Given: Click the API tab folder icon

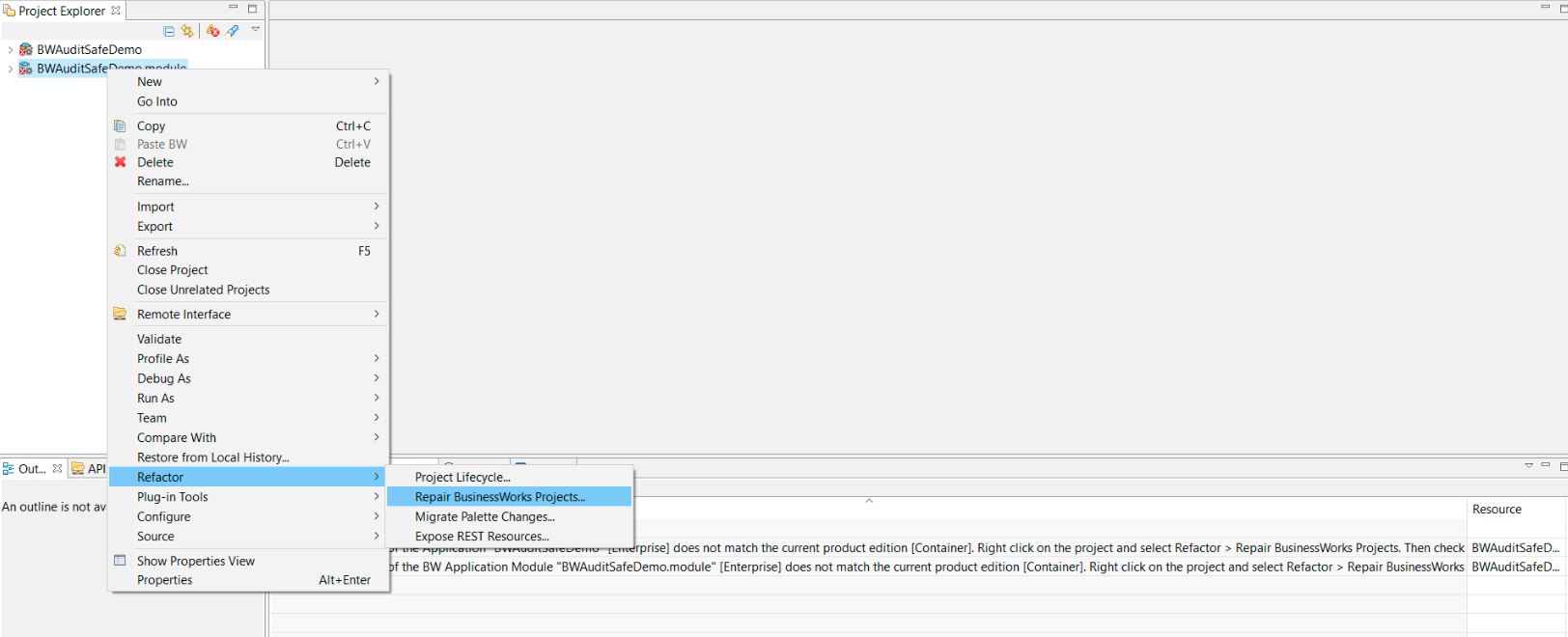Looking at the screenshot, I should click(78, 469).
